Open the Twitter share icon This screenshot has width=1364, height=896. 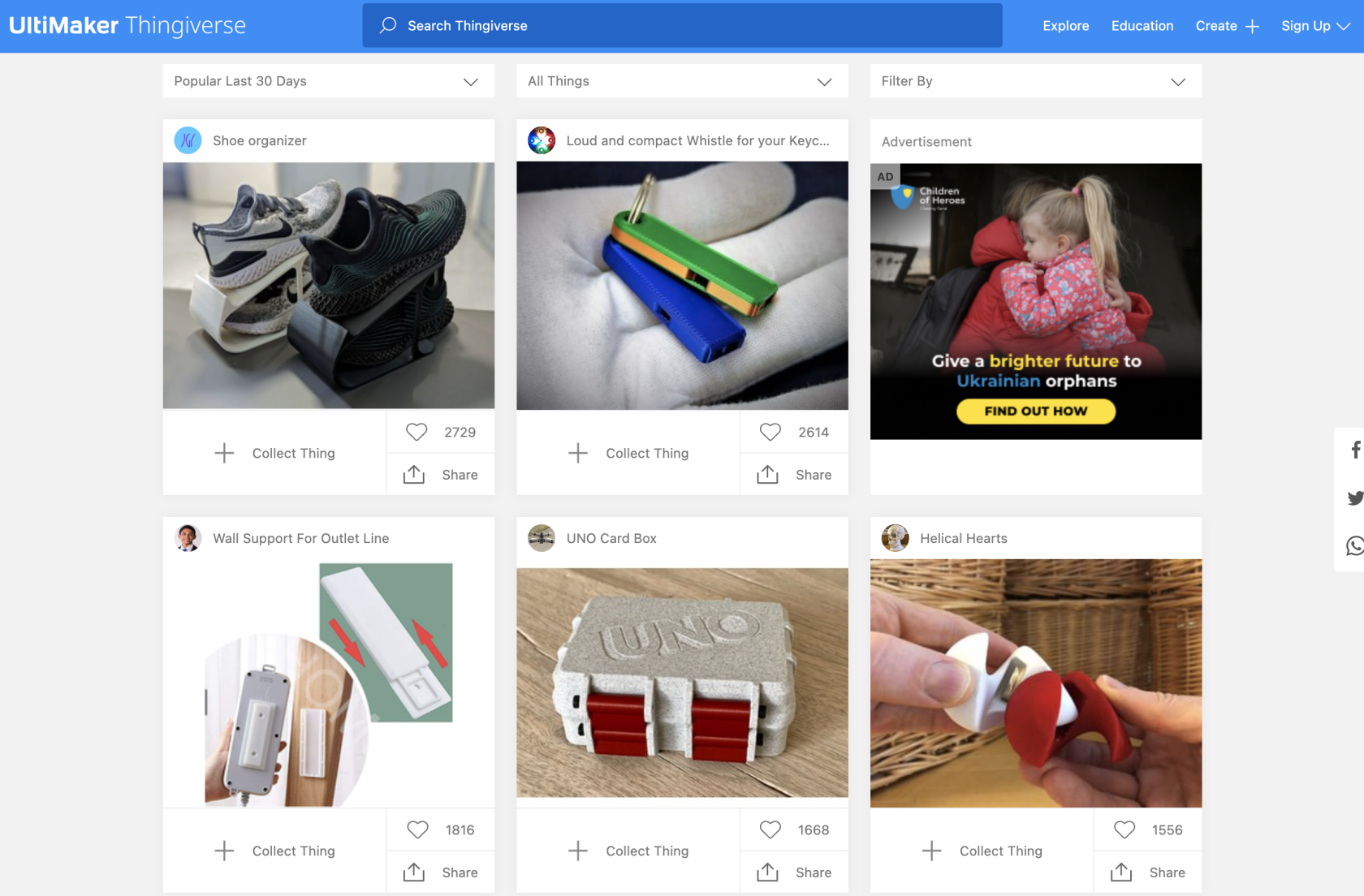1354,498
